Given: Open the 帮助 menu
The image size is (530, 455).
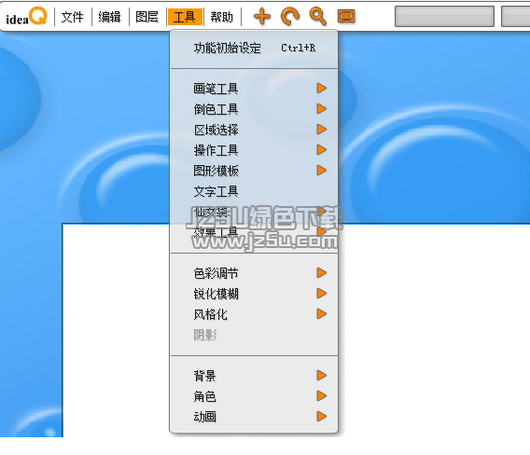Looking at the screenshot, I should [222, 17].
